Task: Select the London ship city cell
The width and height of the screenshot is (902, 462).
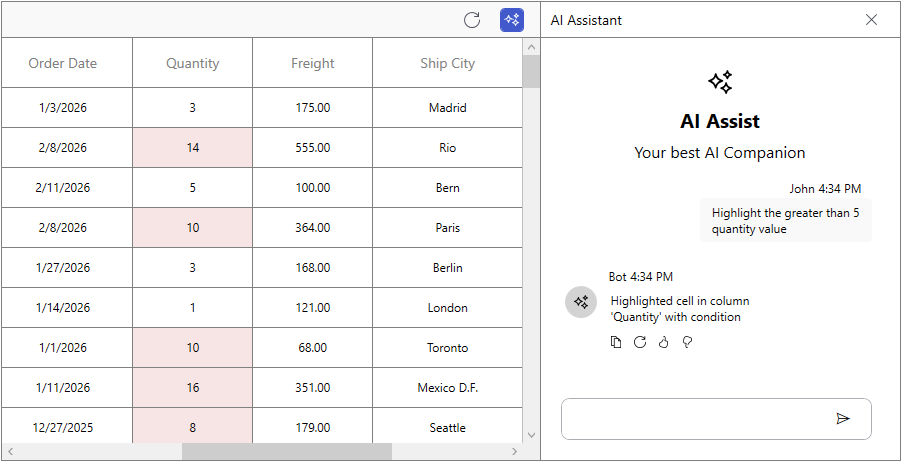Action: pos(448,308)
